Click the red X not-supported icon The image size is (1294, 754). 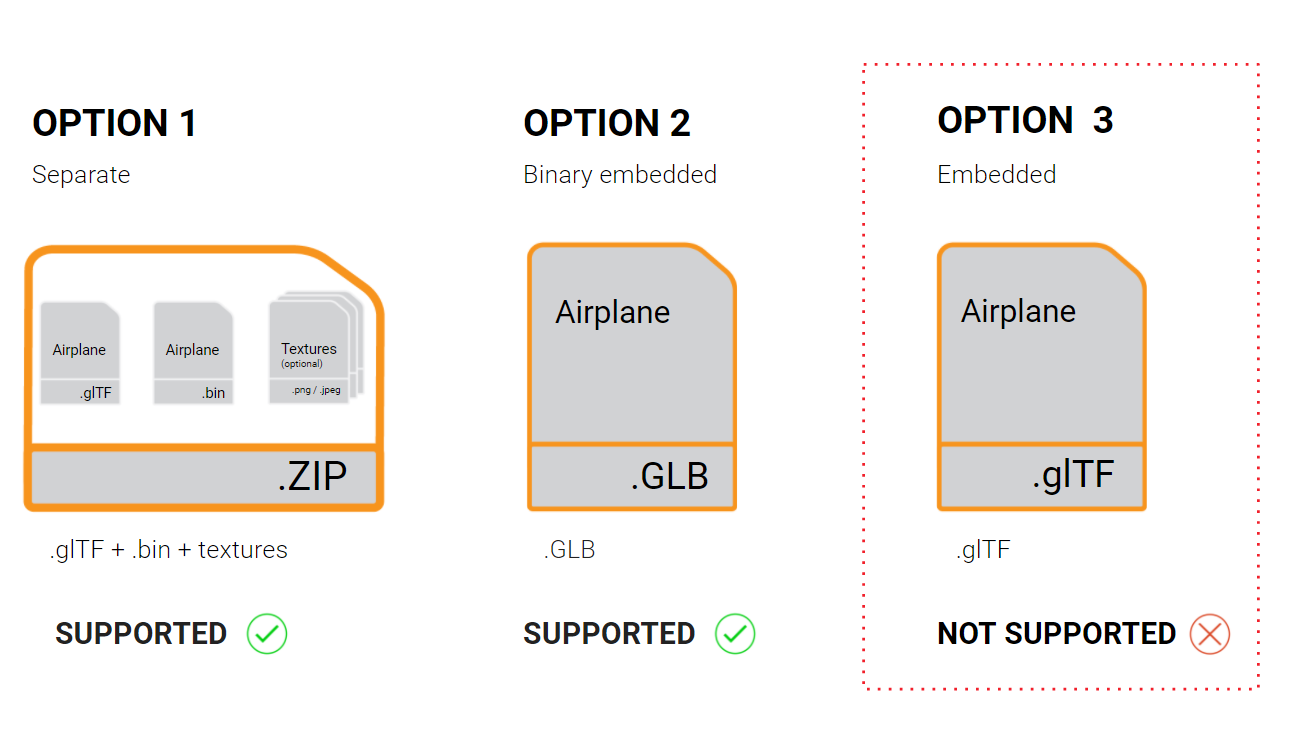[1210, 633]
